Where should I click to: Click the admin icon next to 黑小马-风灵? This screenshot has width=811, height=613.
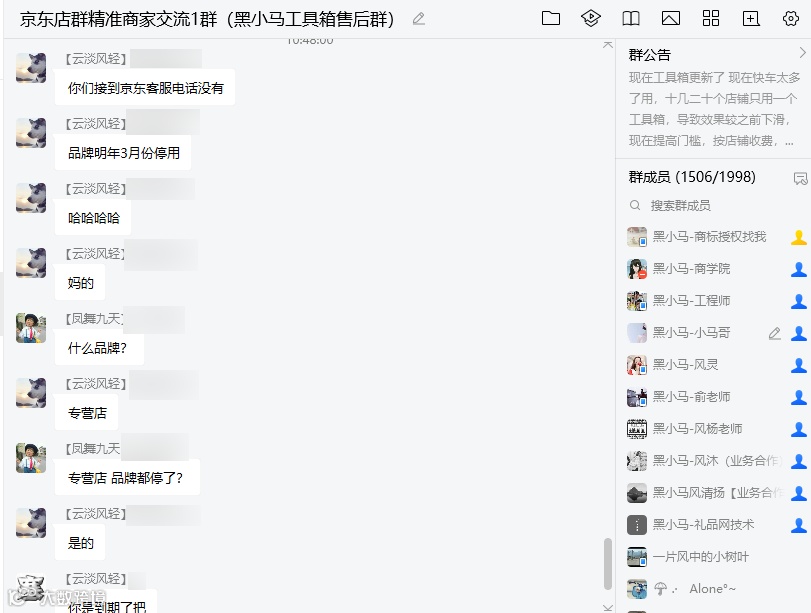point(799,365)
